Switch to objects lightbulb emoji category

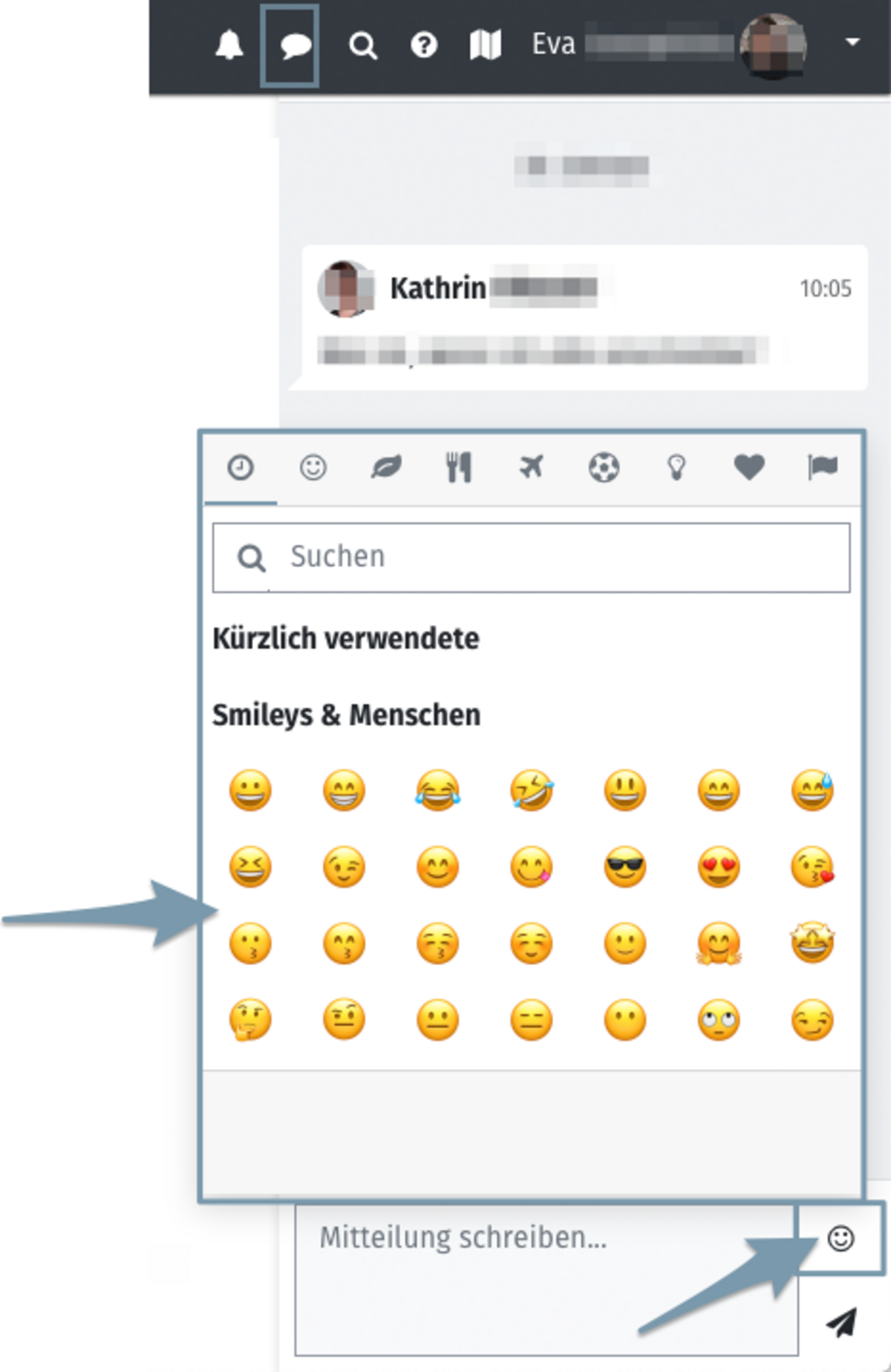coord(676,468)
